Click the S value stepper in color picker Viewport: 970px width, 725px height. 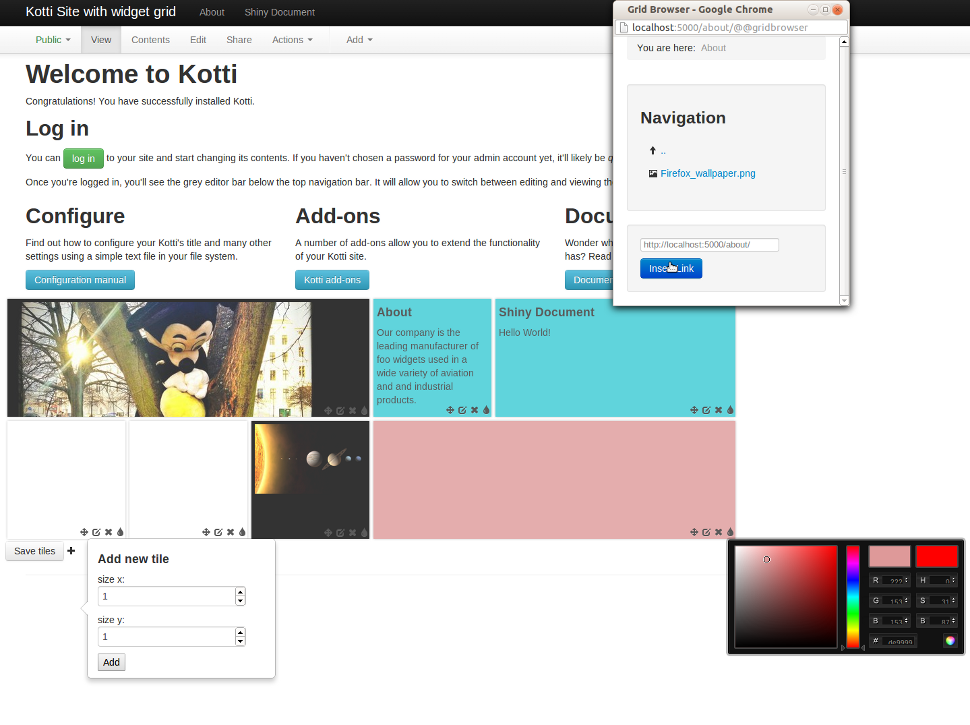click(953, 600)
